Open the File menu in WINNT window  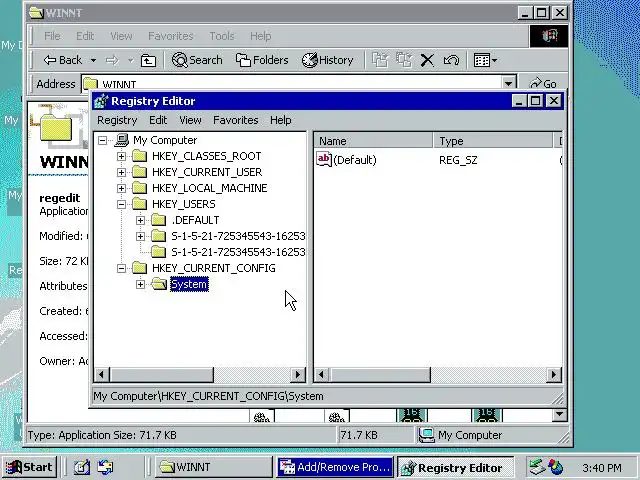[52, 36]
